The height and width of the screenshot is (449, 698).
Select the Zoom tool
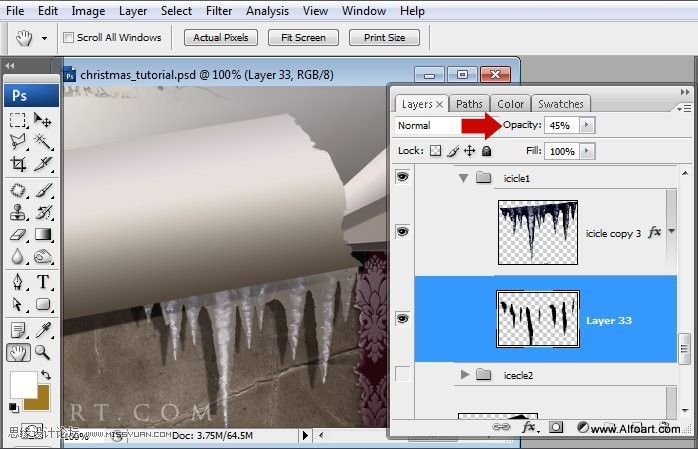pos(43,352)
